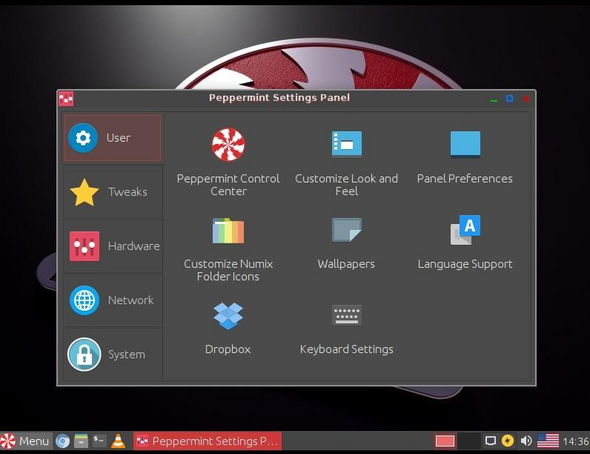Open the Peppermint Menu button
The height and width of the screenshot is (454, 590).
click(25, 441)
